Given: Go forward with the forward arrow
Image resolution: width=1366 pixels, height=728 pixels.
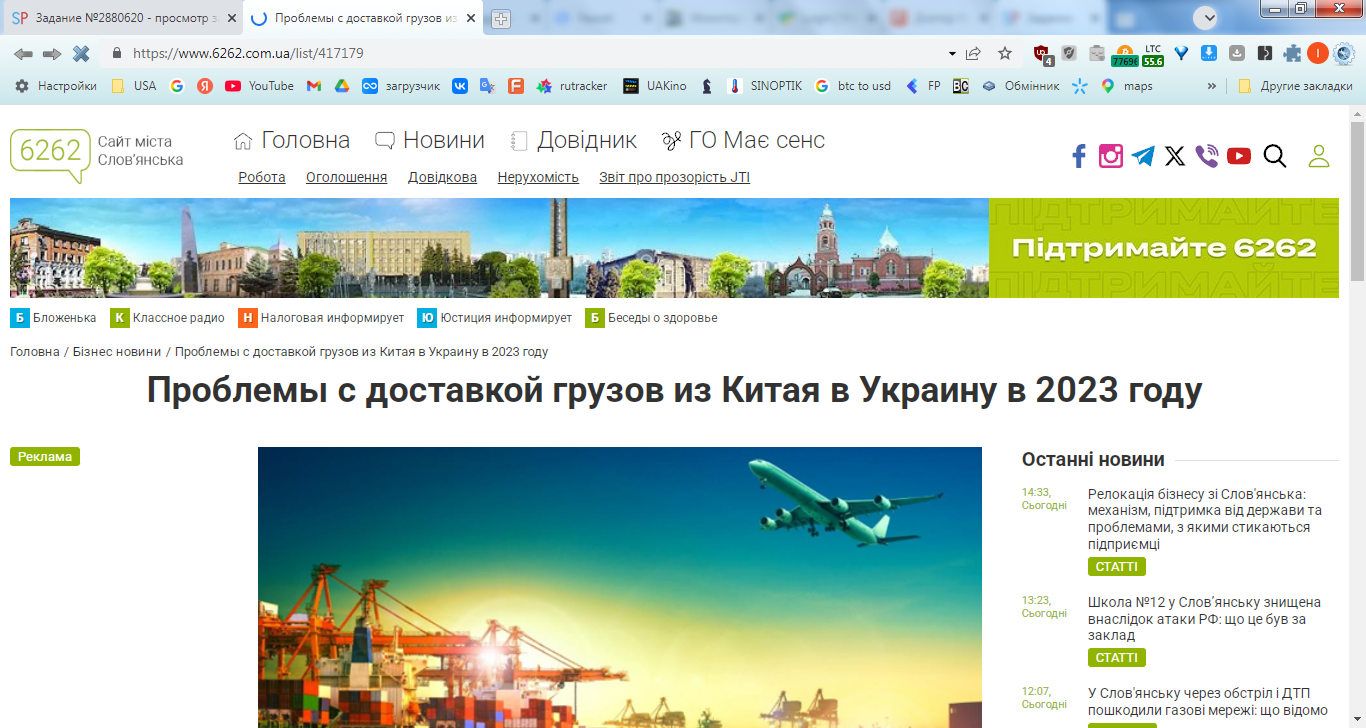Looking at the screenshot, I should [52, 54].
